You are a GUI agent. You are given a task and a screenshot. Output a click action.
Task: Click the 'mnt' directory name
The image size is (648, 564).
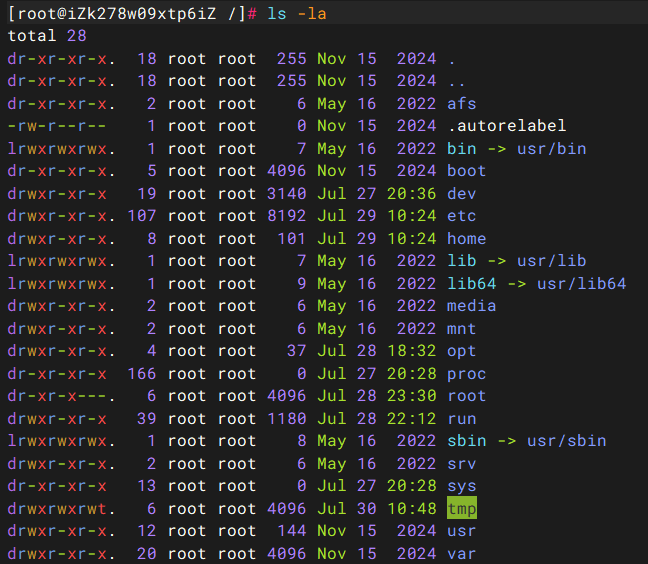pyautogui.click(x=462, y=328)
